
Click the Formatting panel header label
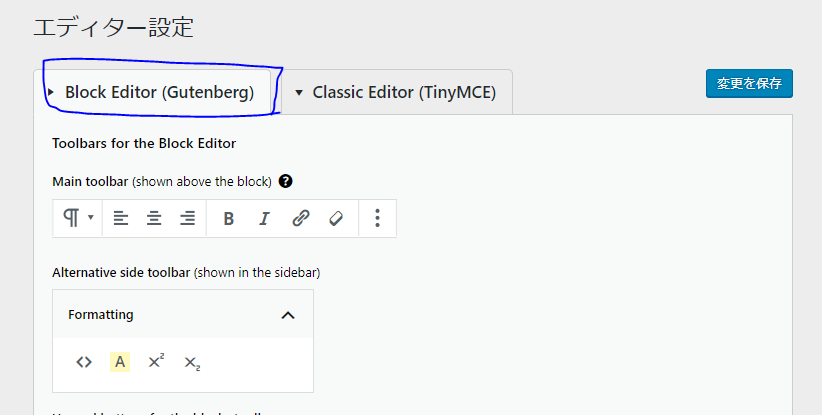(101, 314)
